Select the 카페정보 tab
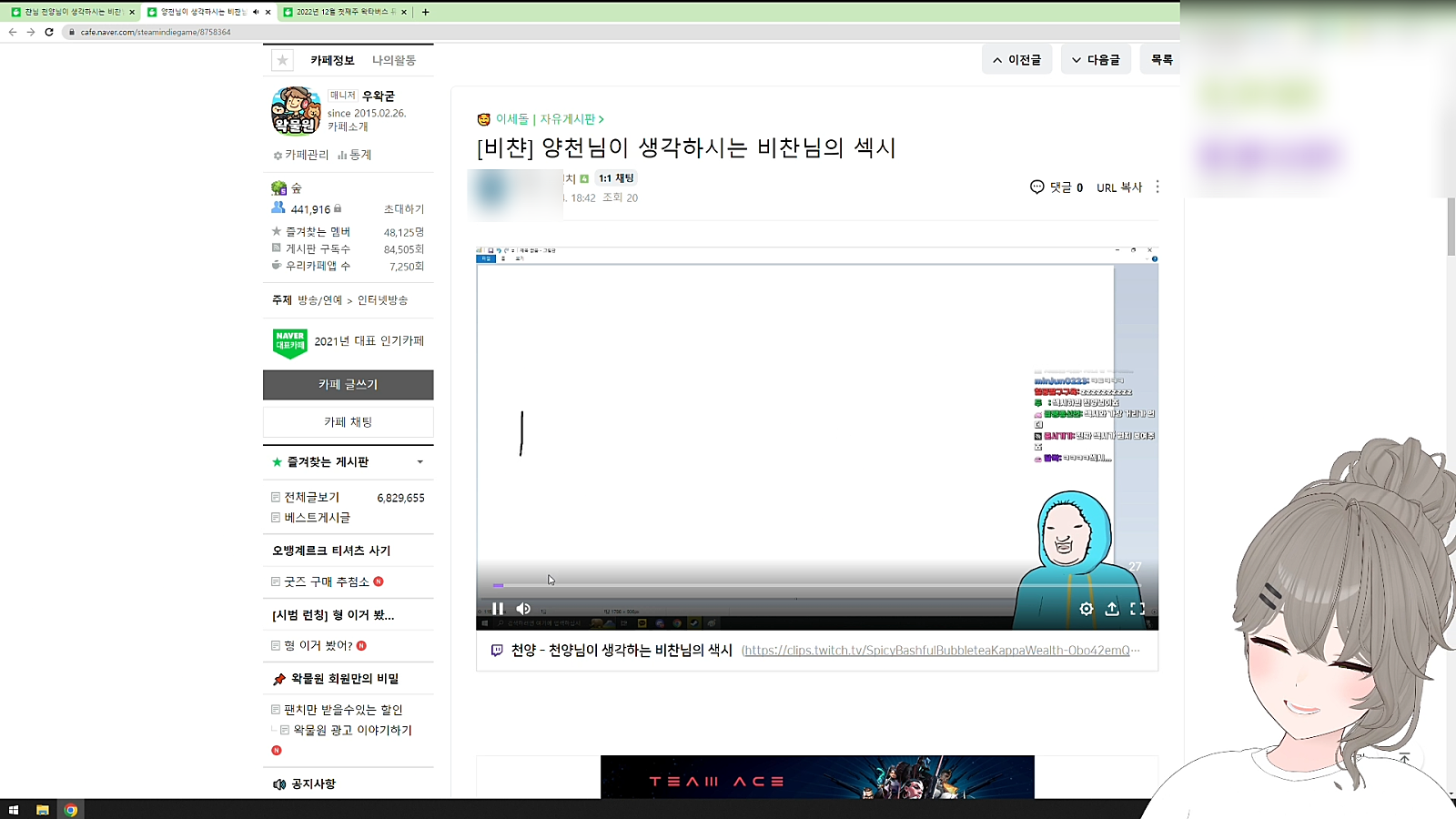The image size is (1456, 819). 332,60
